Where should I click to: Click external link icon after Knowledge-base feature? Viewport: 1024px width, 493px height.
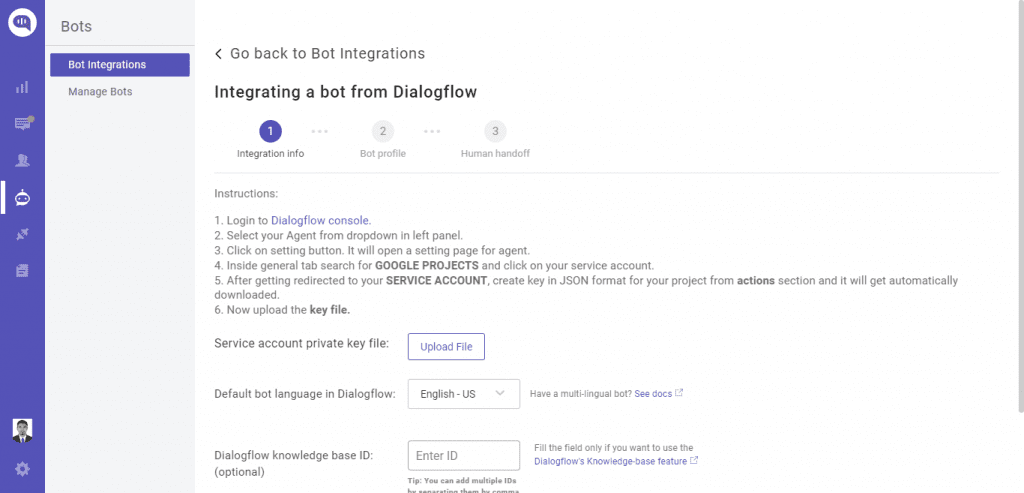tap(694, 460)
